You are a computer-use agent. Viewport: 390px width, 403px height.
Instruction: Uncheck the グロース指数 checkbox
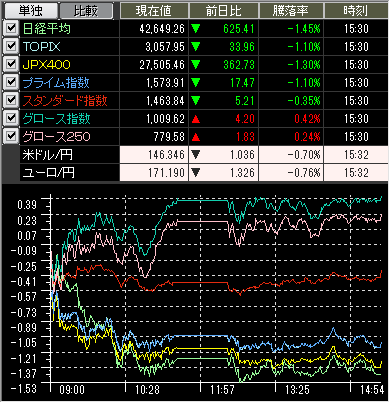pos(11,118)
